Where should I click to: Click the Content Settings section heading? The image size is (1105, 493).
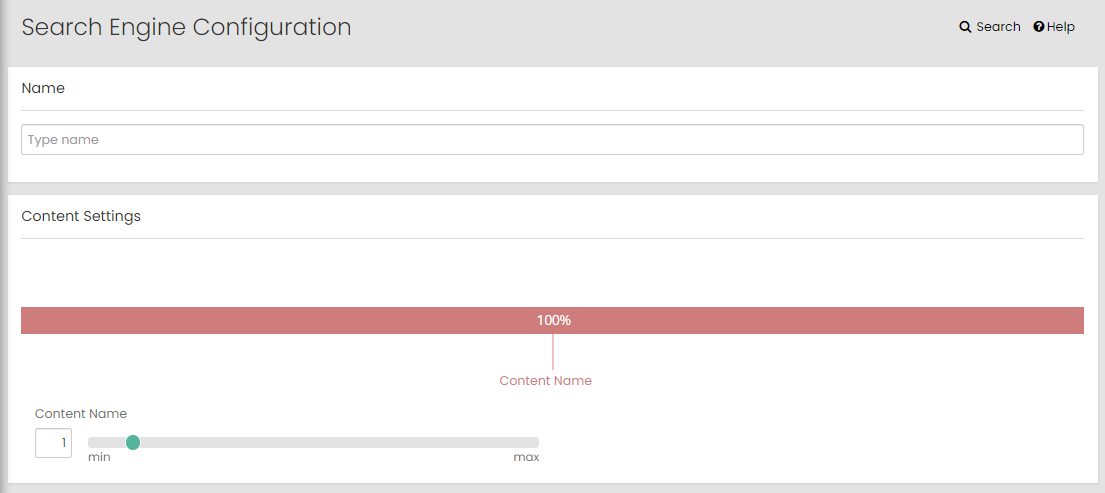pos(81,216)
